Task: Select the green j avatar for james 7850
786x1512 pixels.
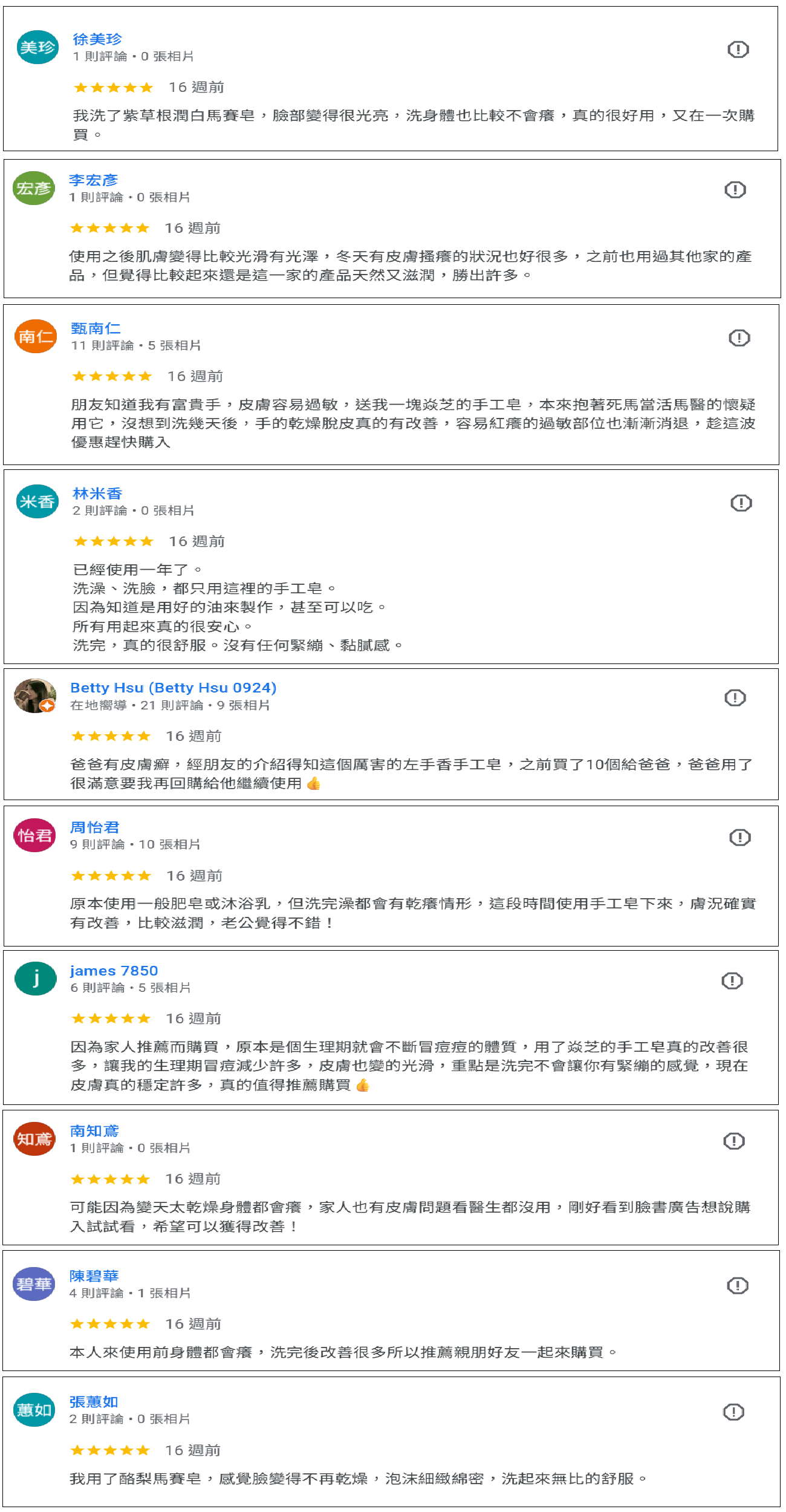Action: [x=35, y=979]
